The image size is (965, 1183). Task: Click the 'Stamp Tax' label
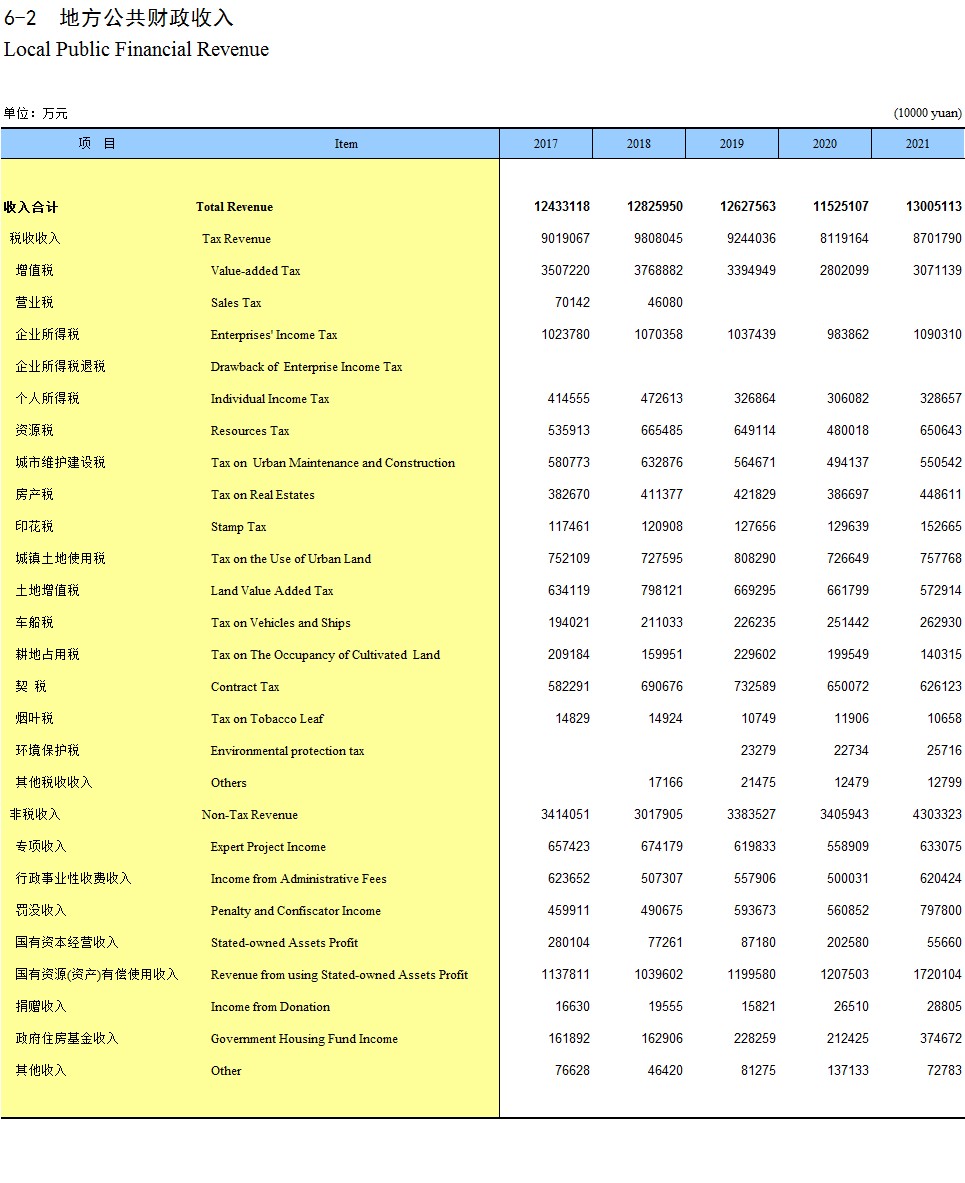tap(238, 527)
